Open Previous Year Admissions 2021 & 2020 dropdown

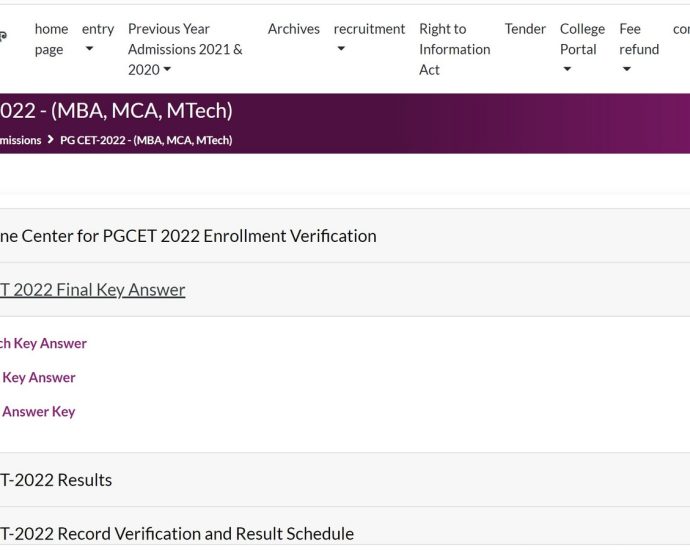pyautogui.click(x=185, y=49)
